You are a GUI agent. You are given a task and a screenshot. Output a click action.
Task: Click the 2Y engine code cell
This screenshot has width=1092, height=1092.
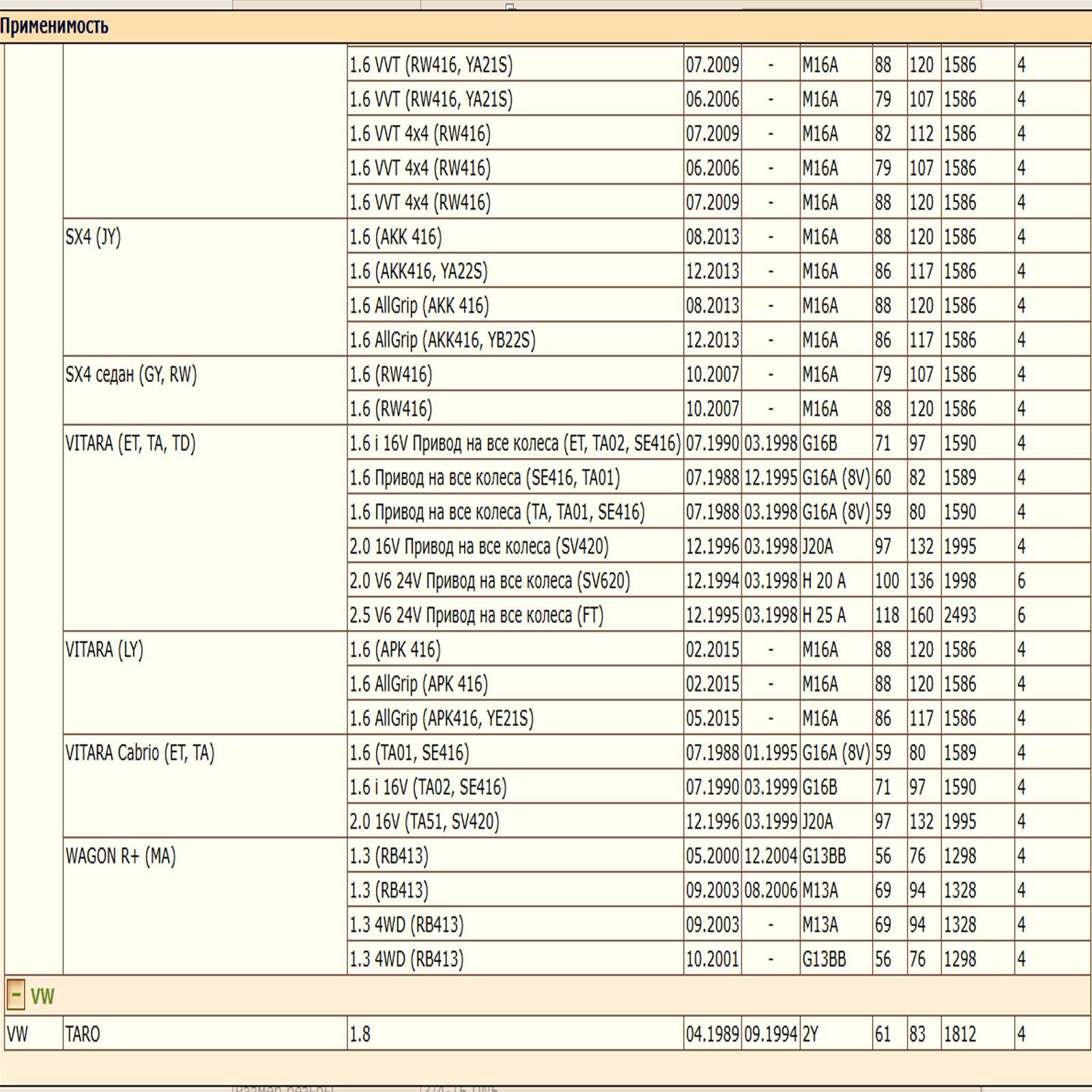pos(810,1034)
